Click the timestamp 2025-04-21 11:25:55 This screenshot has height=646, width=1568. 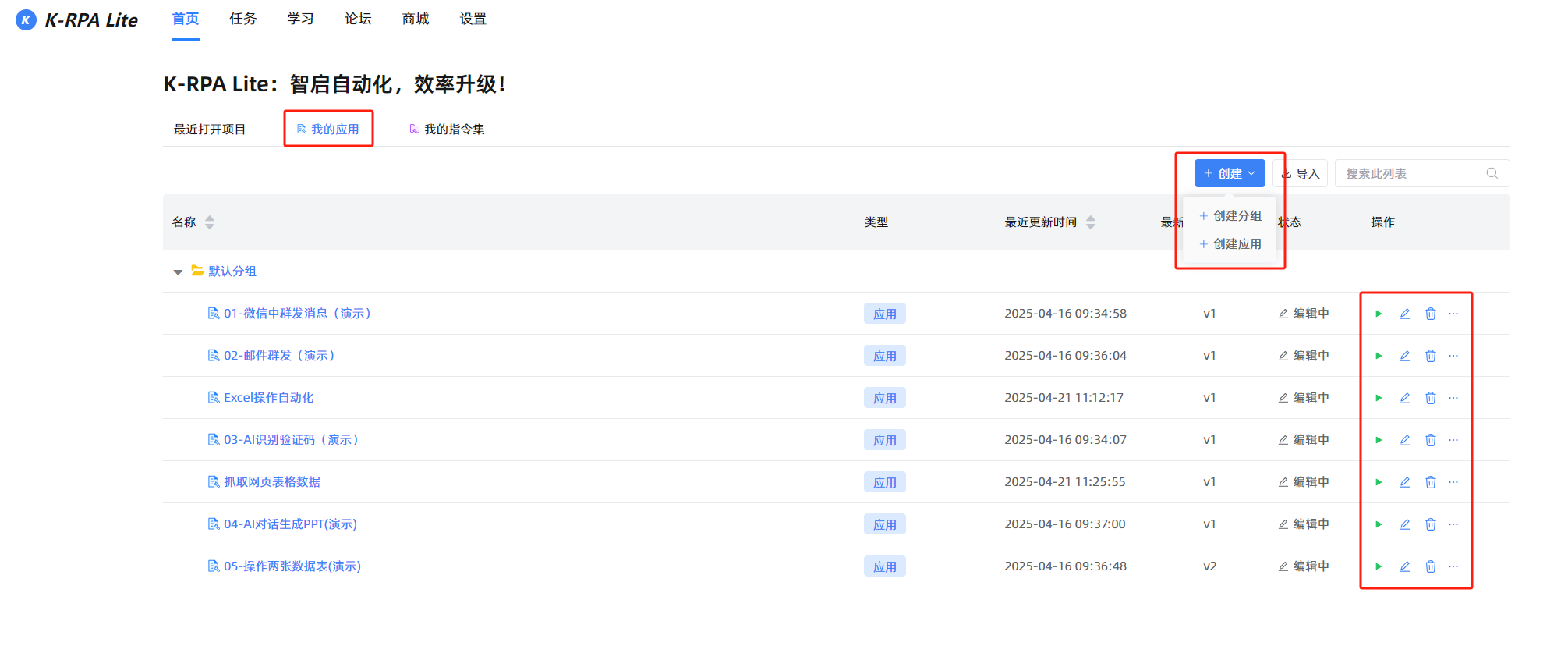coord(1065,482)
